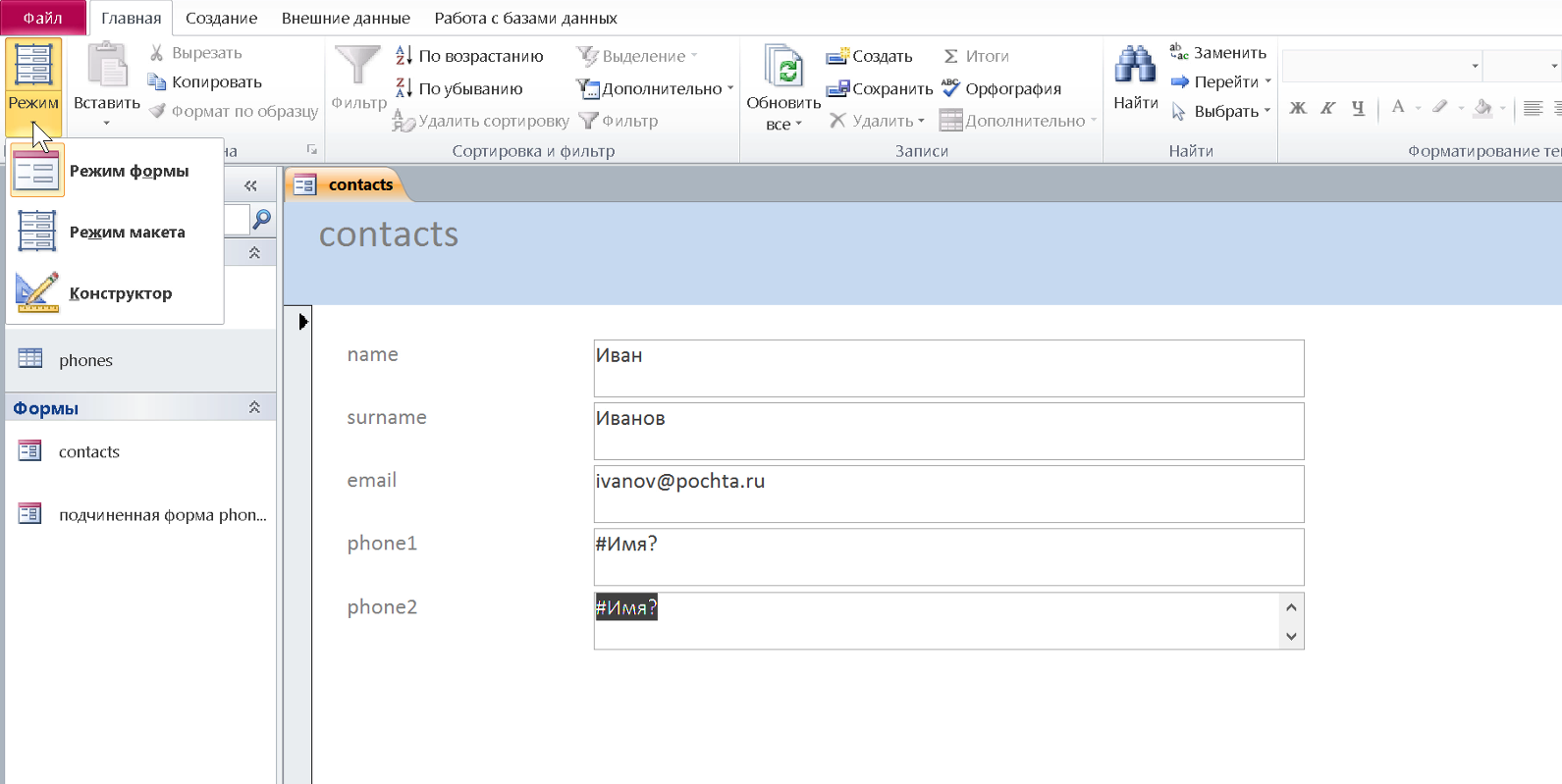Open подчиненная форма phones item
The image size is (1562, 784).
coord(141,514)
